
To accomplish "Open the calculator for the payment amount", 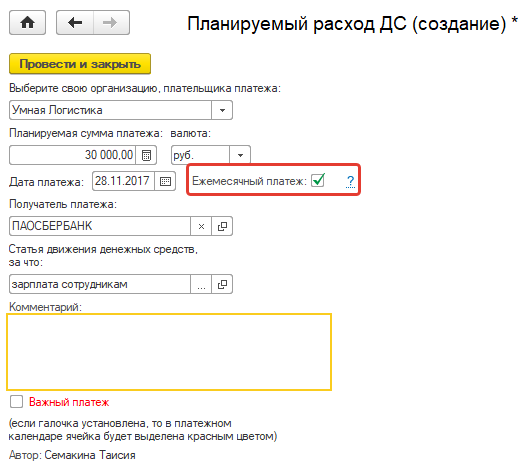I will click(146, 155).
